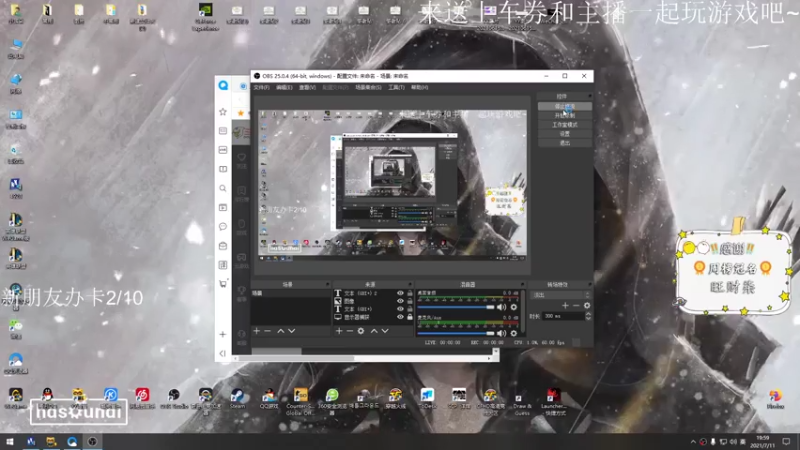Open the Tools (T) menu in OBS
Image resolution: width=800 pixels, height=450 pixels.
click(396, 88)
